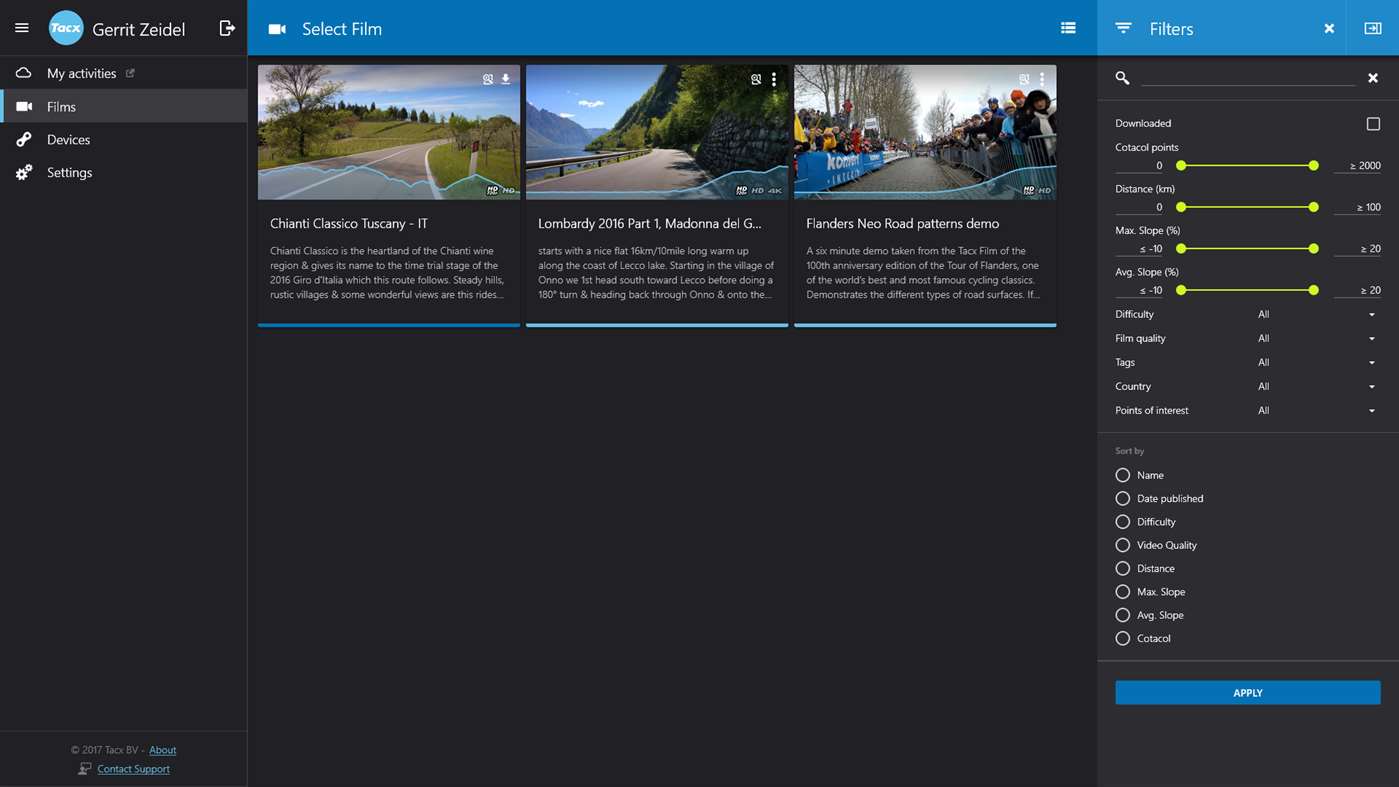Click Cotacol points slider maximum handle

tap(1313, 165)
